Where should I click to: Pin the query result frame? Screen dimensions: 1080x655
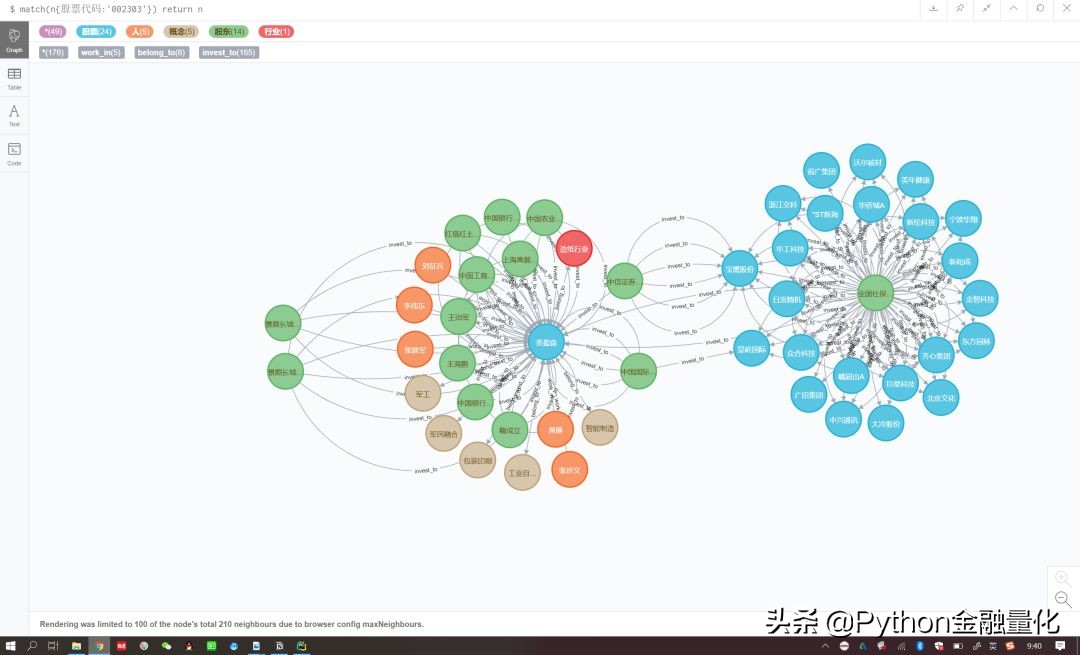click(x=959, y=8)
